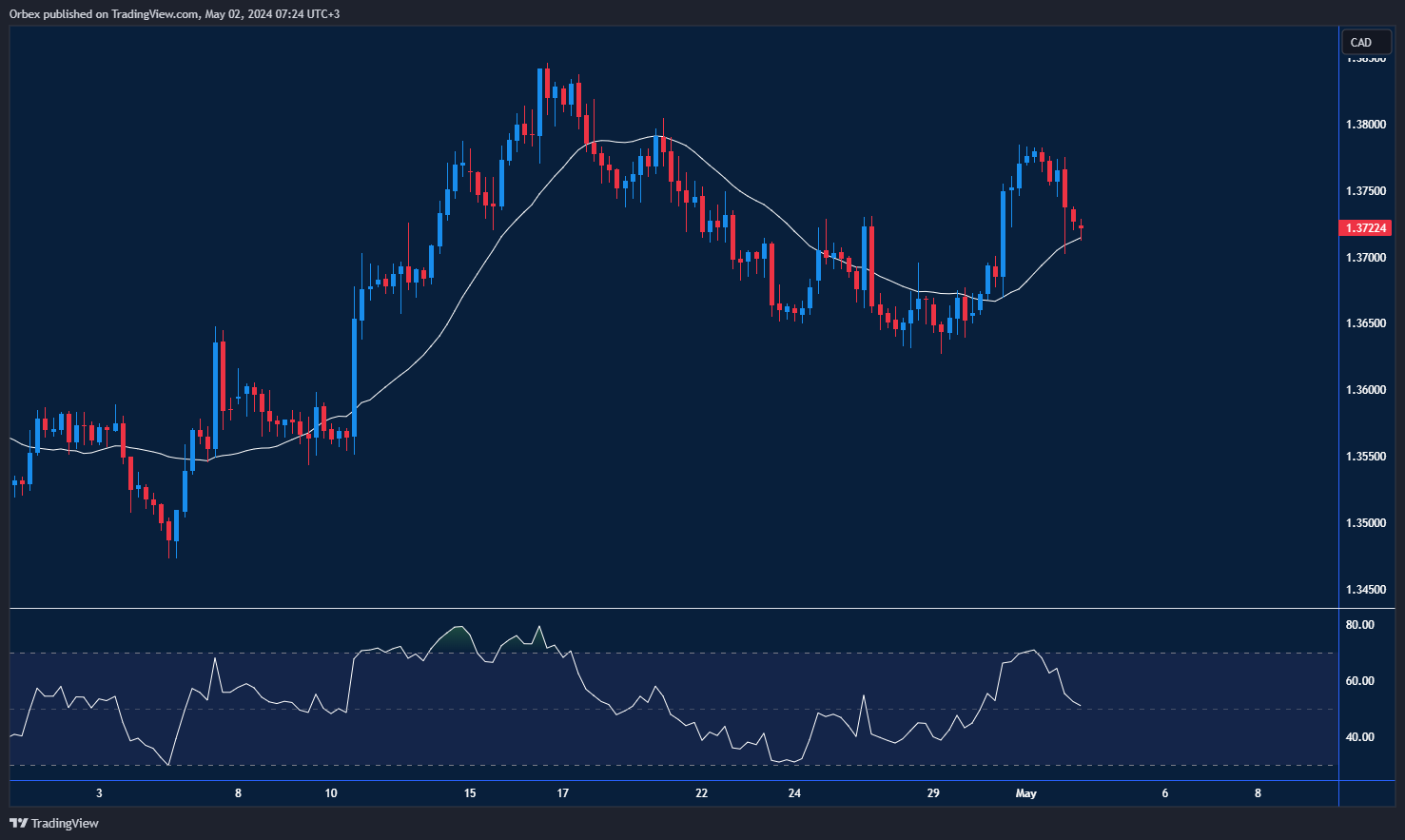1405x840 pixels.
Task: Select date 22 on the time axis
Action: (x=701, y=793)
